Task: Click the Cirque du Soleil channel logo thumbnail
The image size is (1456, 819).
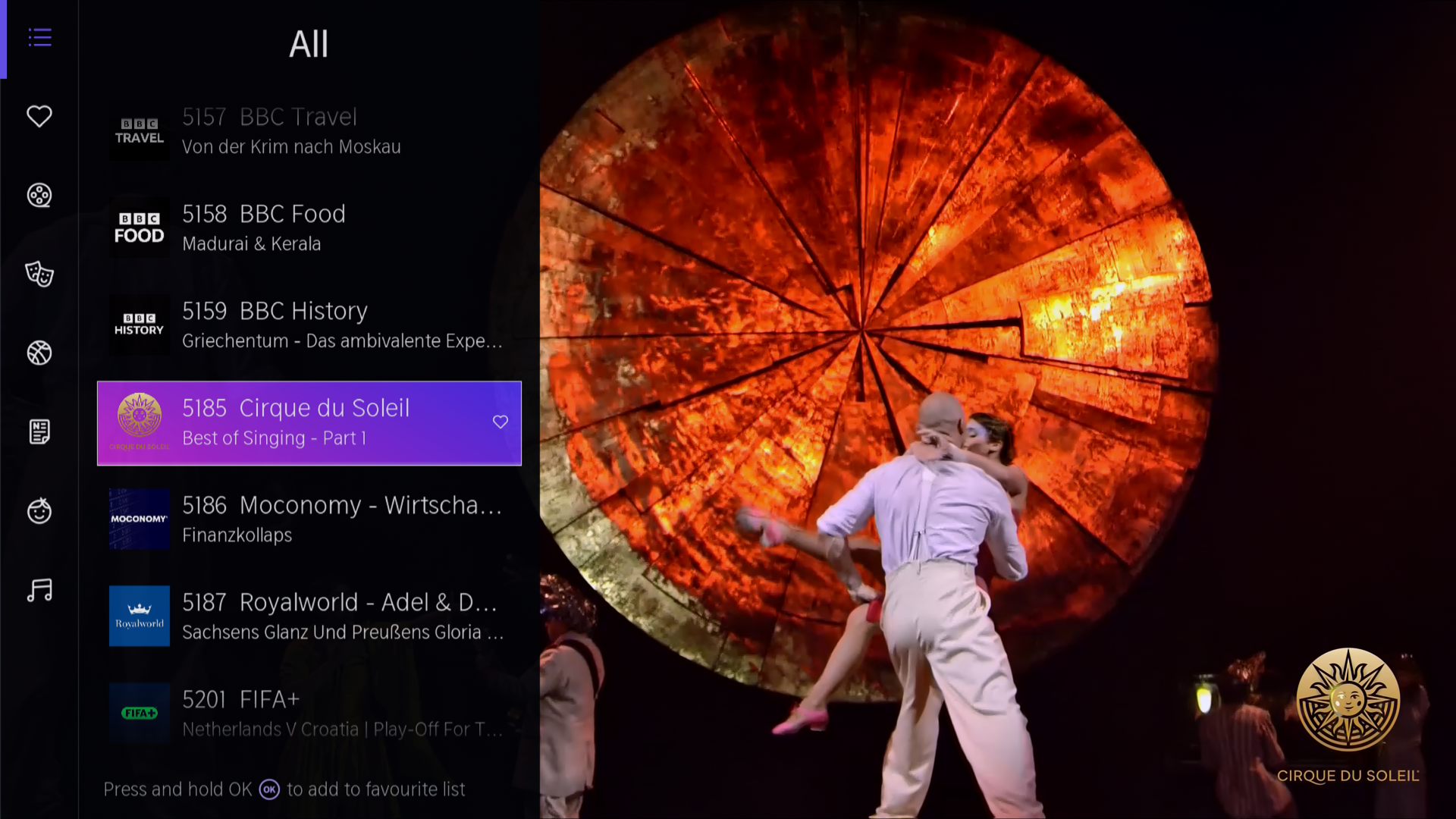Action: coord(139,422)
